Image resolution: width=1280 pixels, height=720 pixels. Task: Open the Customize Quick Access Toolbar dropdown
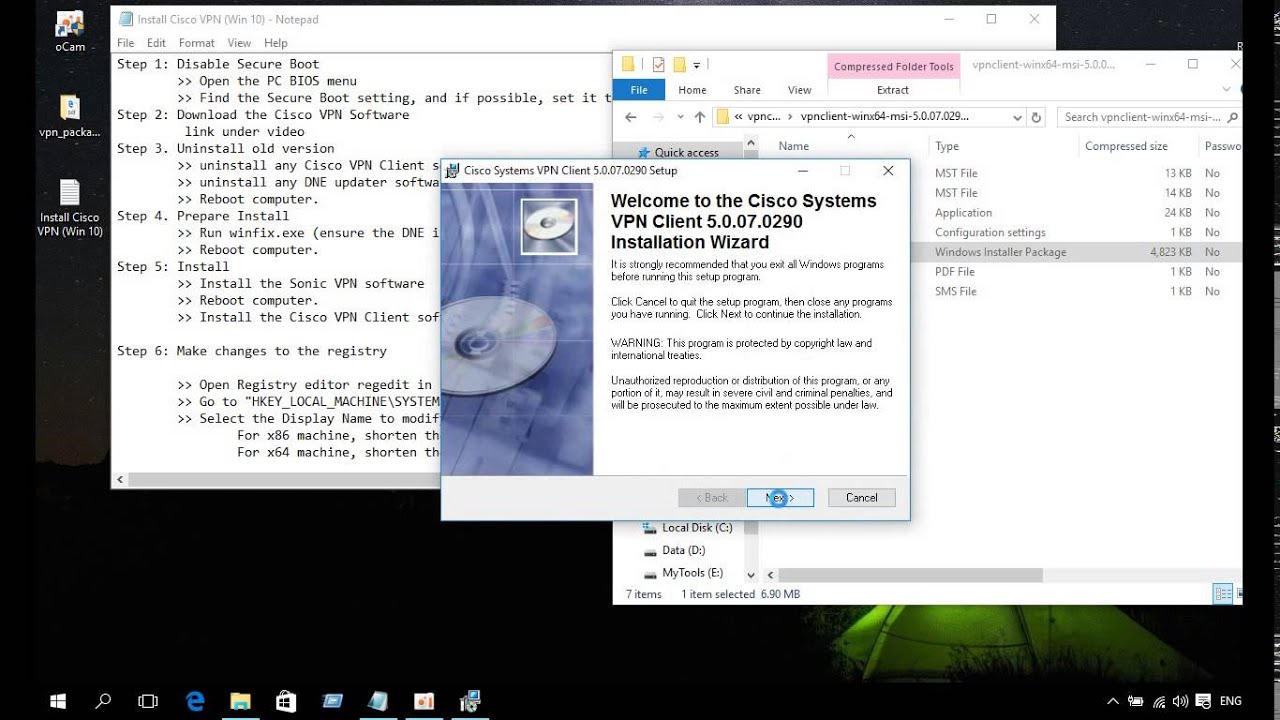[x=697, y=65]
